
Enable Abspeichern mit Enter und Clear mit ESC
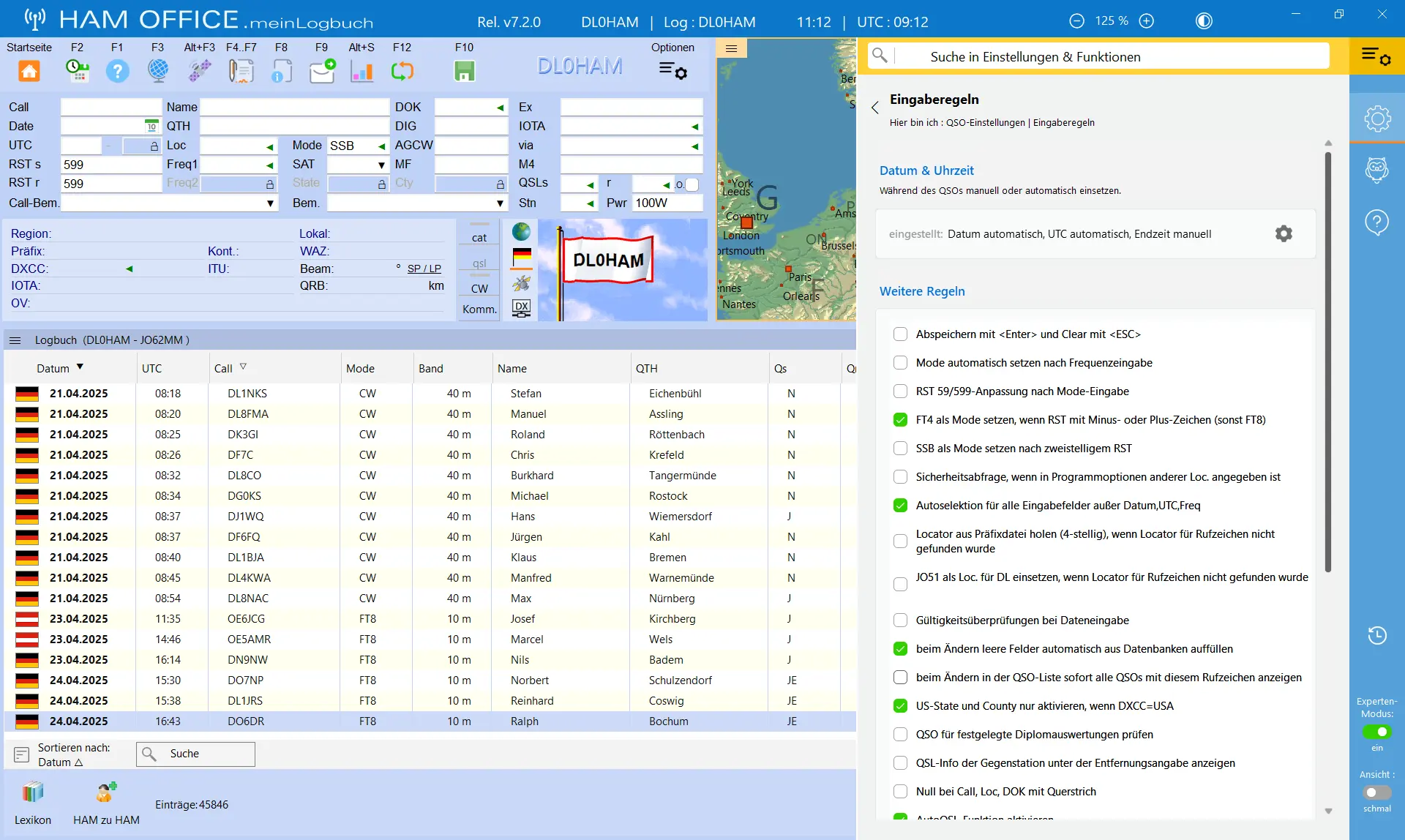coord(901,334)
